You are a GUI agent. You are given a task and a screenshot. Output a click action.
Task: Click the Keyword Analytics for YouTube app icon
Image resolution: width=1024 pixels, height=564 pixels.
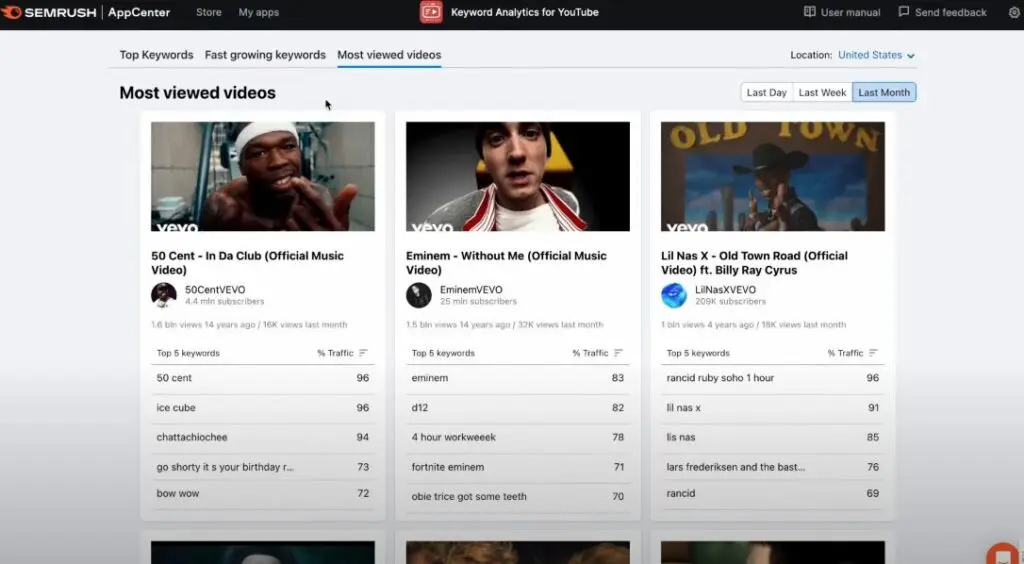coord(431,13)
